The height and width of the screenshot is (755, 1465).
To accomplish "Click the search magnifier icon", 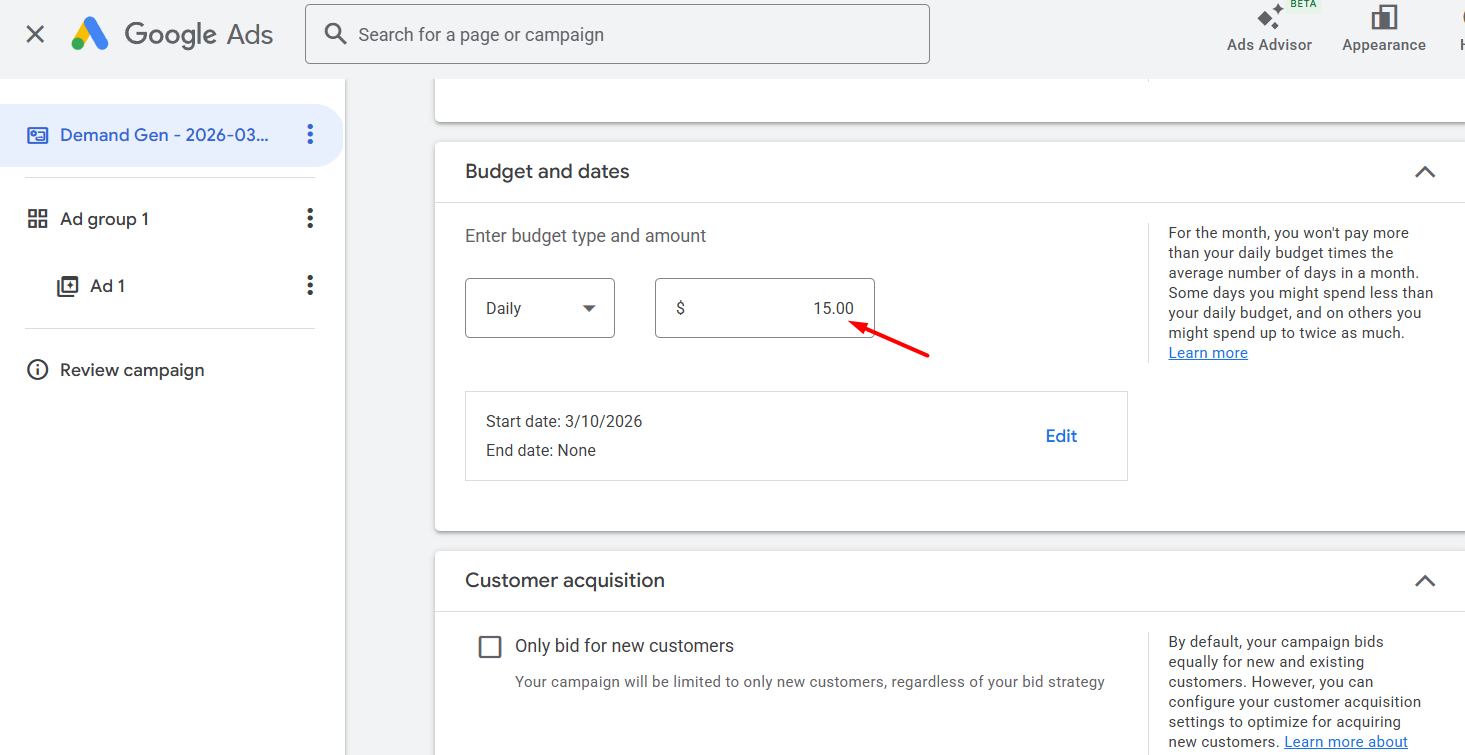I will [336, 35].
